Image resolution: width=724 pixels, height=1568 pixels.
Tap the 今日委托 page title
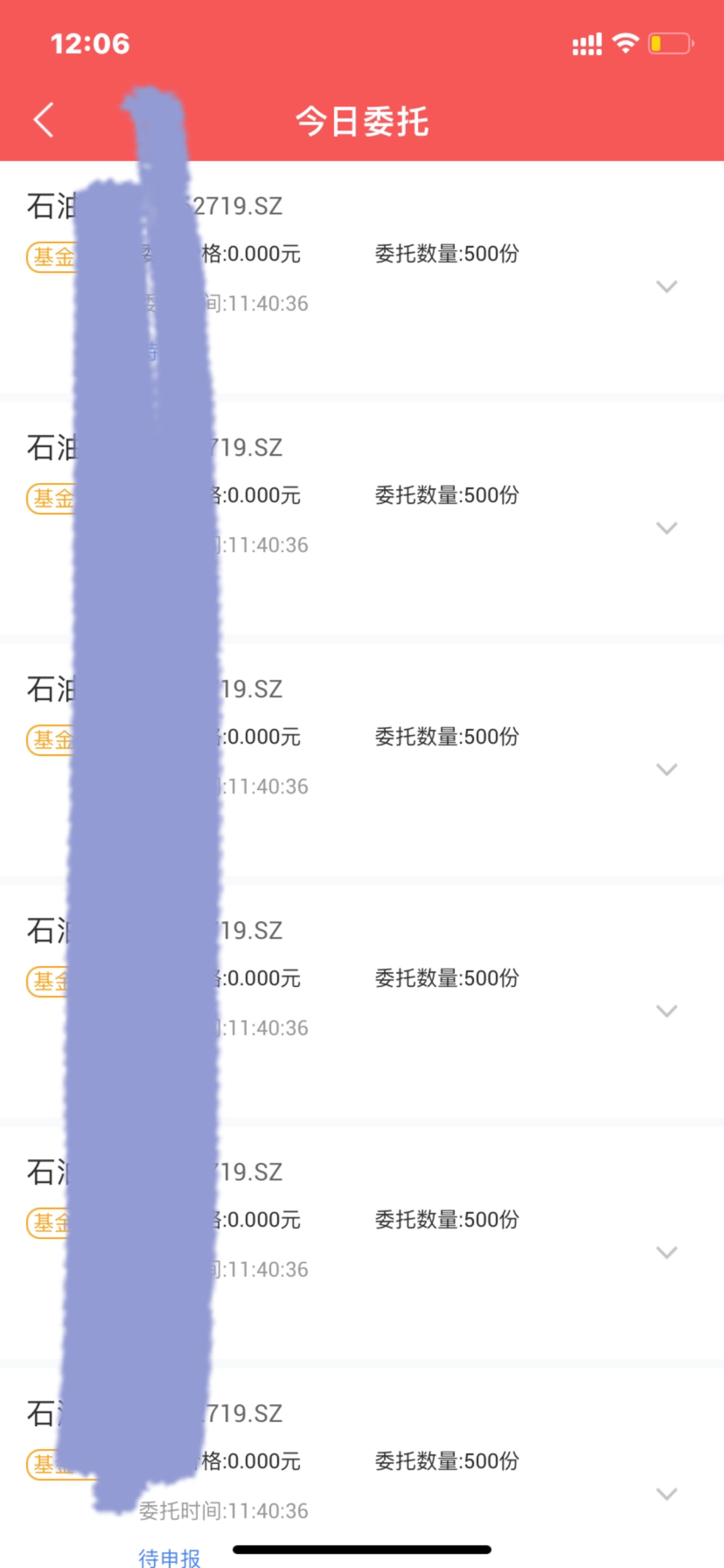362,122
